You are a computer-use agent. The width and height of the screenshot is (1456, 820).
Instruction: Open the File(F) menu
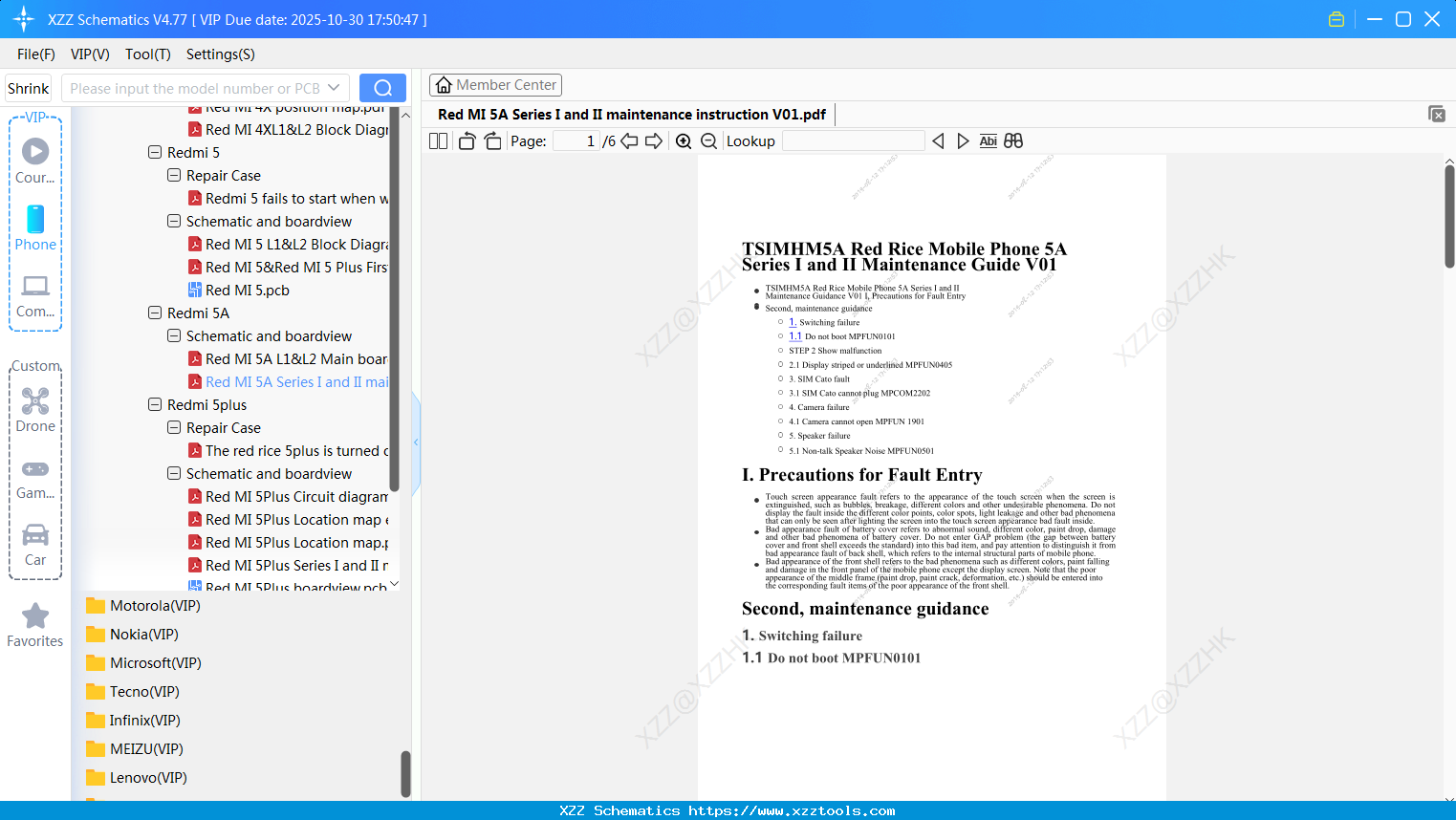36,54
